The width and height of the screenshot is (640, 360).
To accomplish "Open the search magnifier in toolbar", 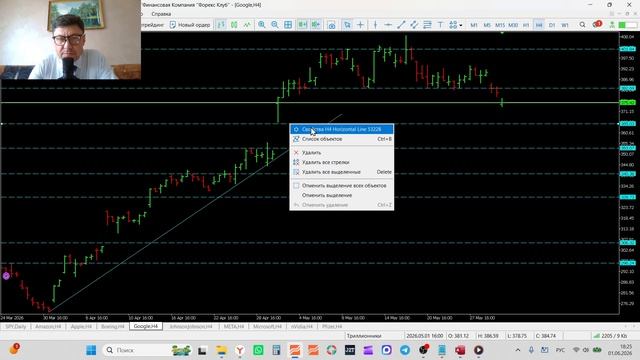I will (582, 25).
